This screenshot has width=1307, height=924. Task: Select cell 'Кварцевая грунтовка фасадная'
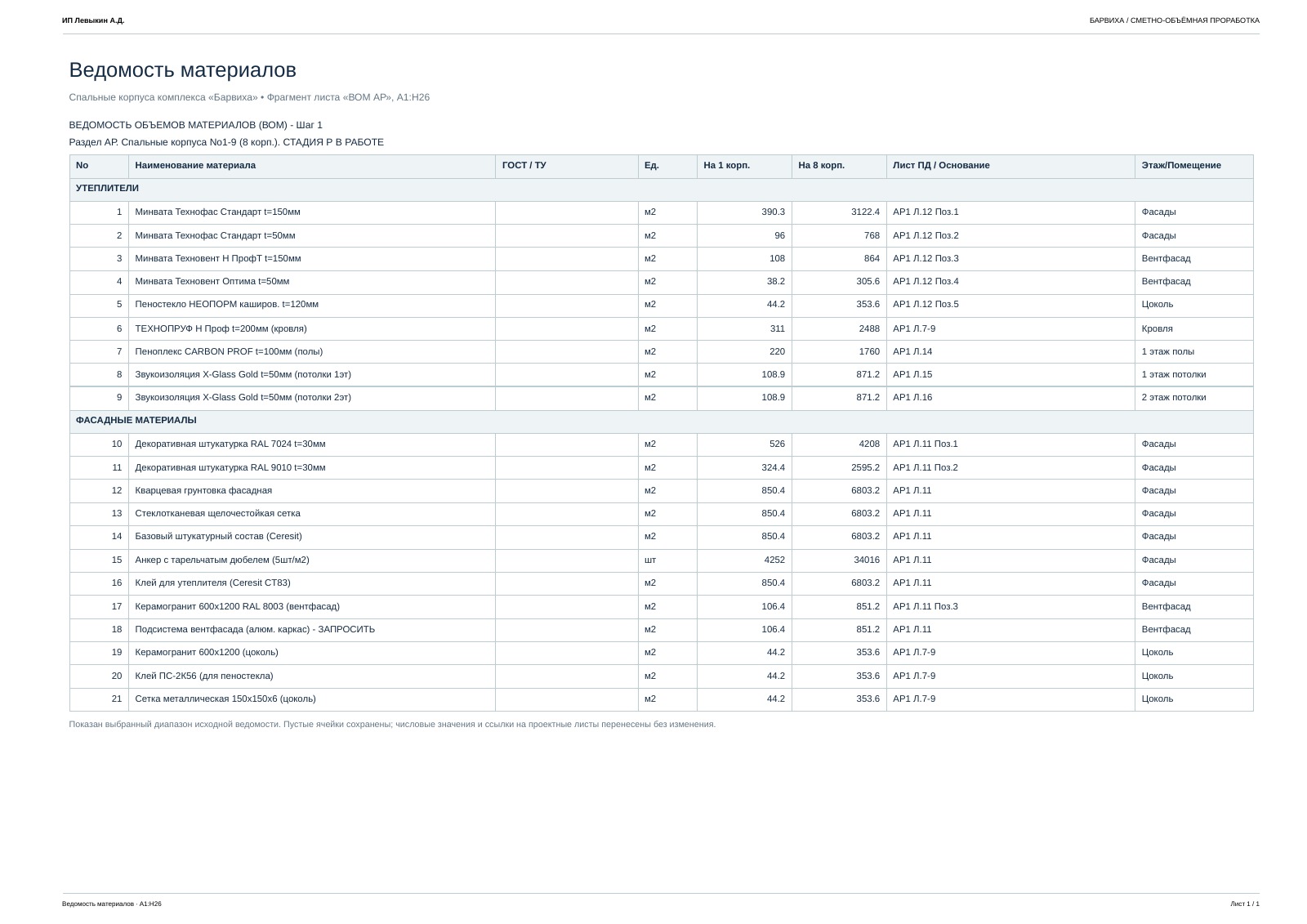coord(311,491)
